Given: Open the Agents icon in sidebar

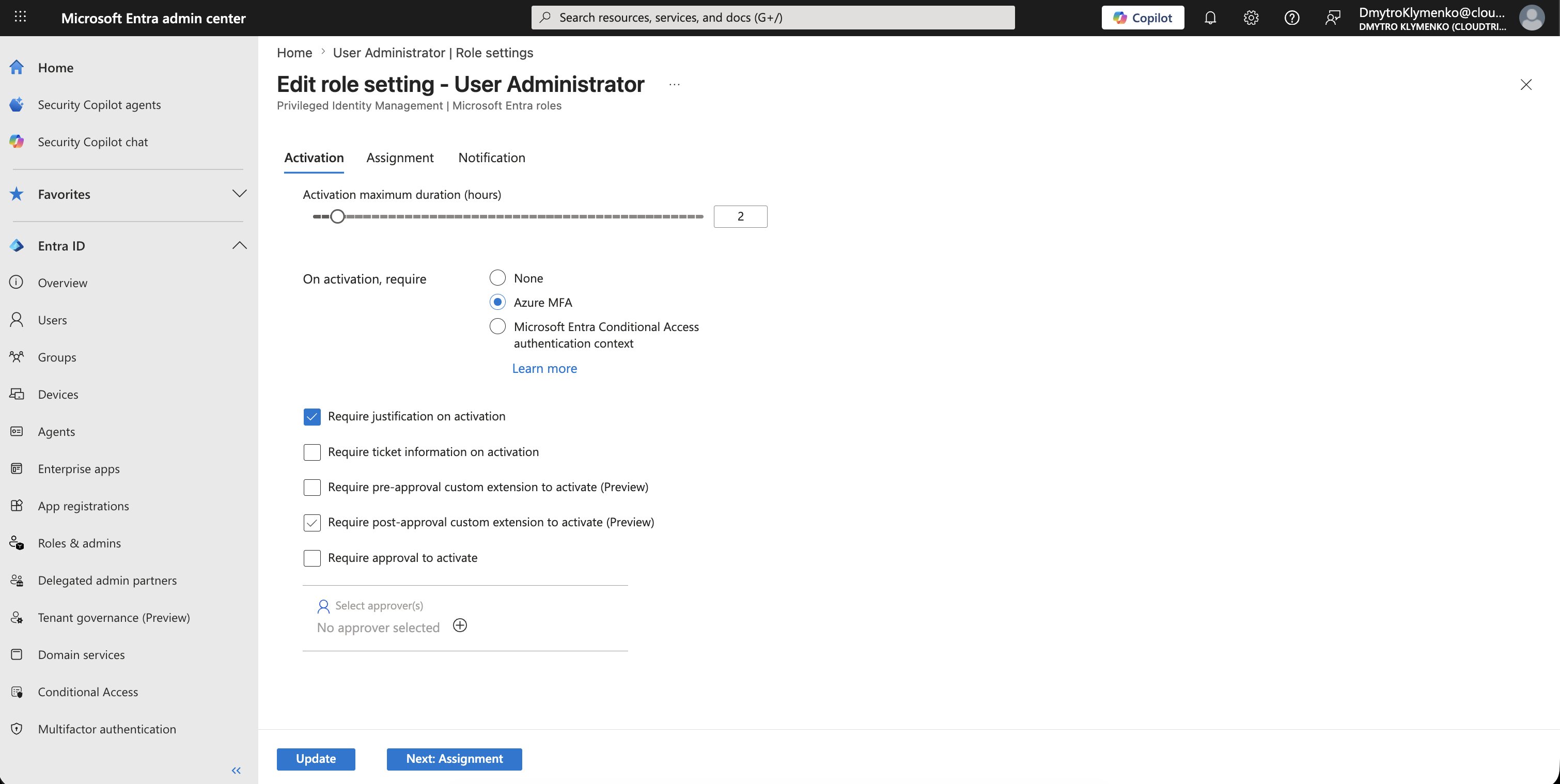Looking at the screenshot, I should coord(17,431).
